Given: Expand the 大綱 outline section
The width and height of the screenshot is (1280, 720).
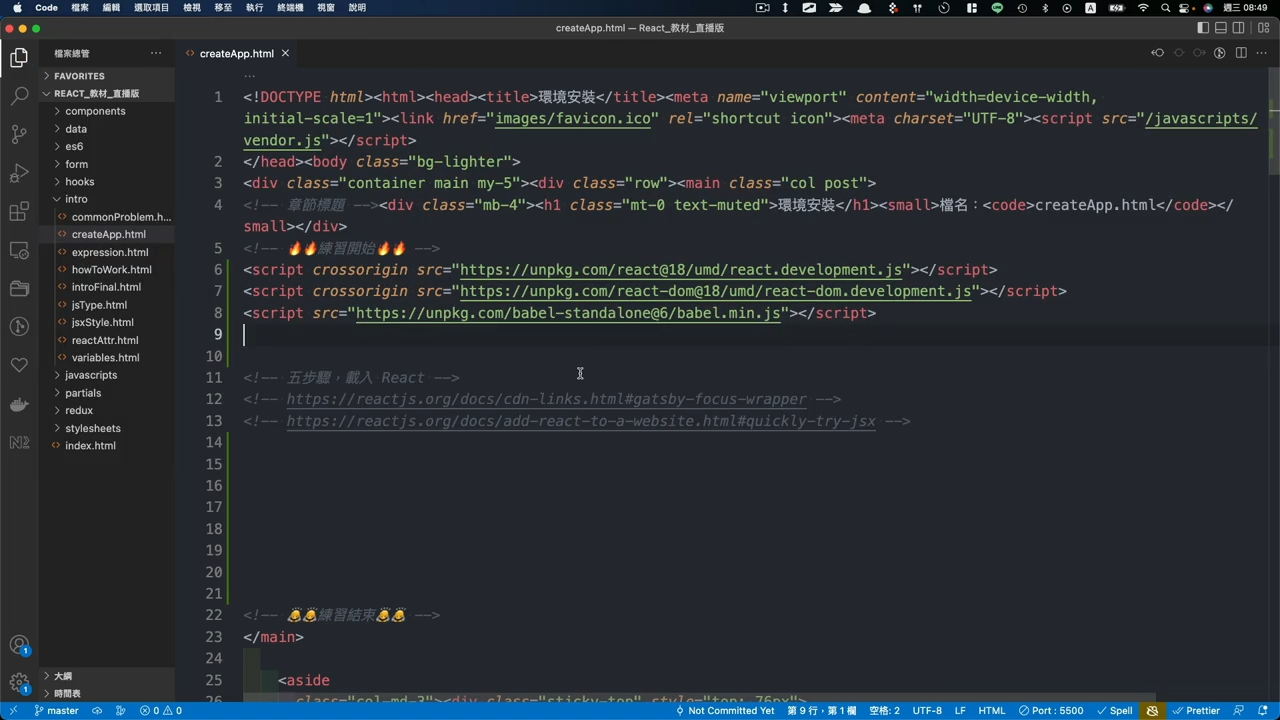Looking at the screenshot, I should (x=107, y=676).
